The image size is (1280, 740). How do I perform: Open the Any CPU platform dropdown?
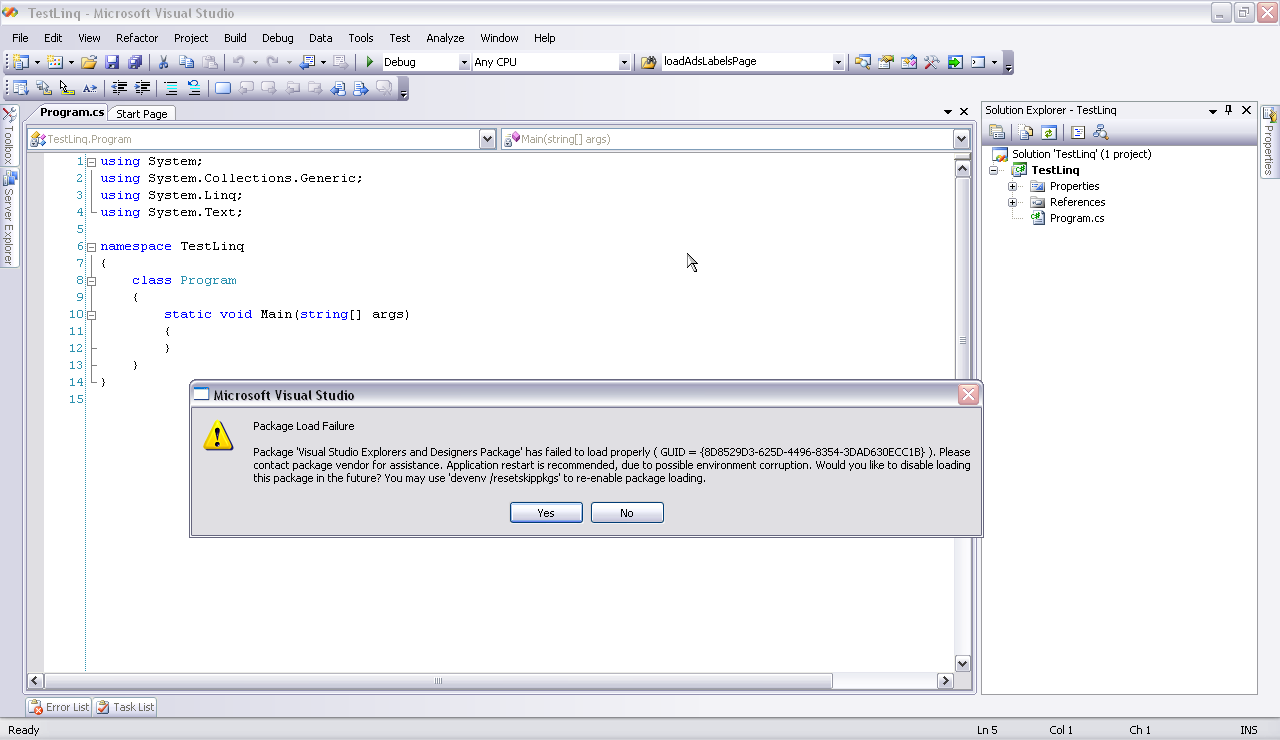point(624,62)
